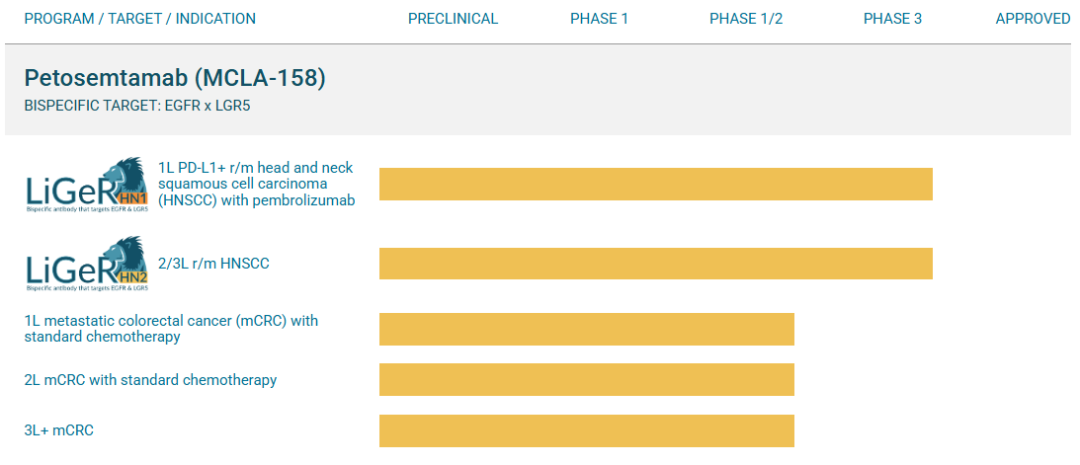
Task: Click the LiGeR HN2 lion logo
Action: (x=87, y=264)
